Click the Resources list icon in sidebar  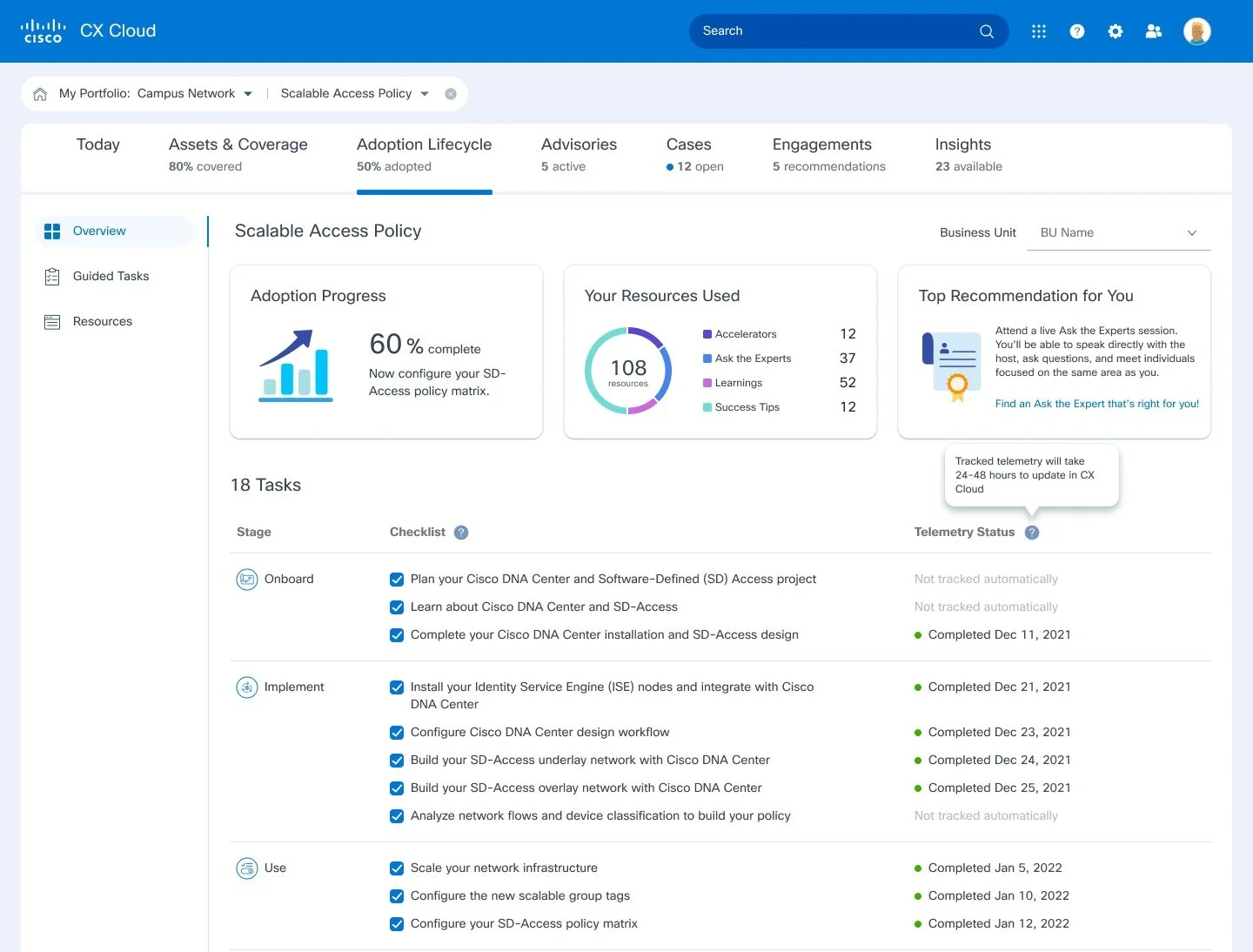(x=52, y=322)
